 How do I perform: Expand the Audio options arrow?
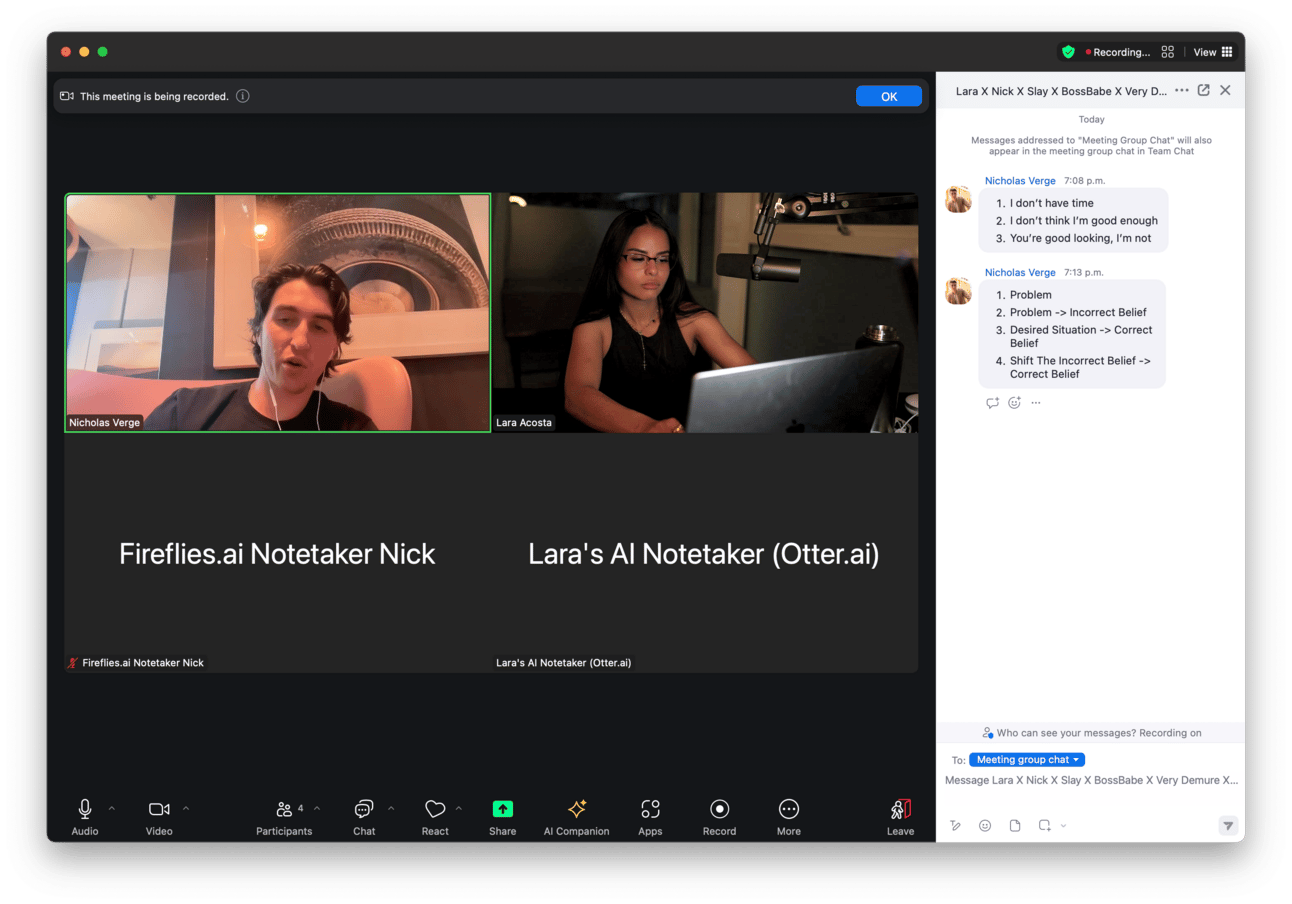pyautogui.click(x=111, y=808)
